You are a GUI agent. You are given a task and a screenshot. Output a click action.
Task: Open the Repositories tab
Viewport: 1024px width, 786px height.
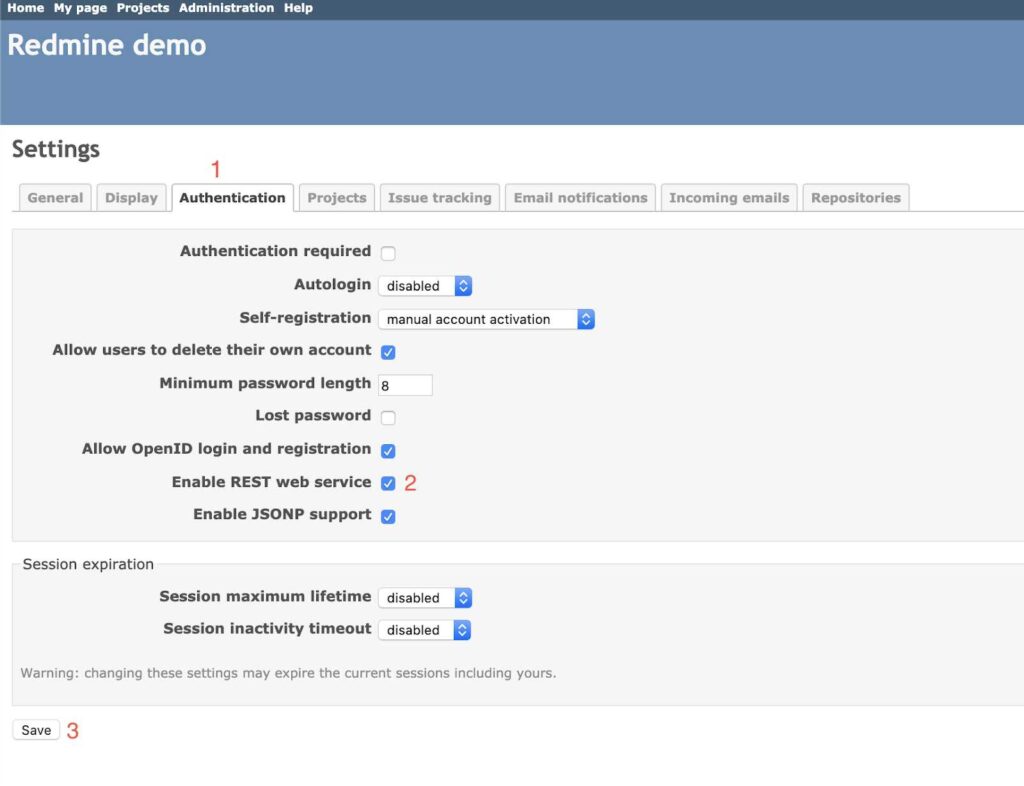856,197
